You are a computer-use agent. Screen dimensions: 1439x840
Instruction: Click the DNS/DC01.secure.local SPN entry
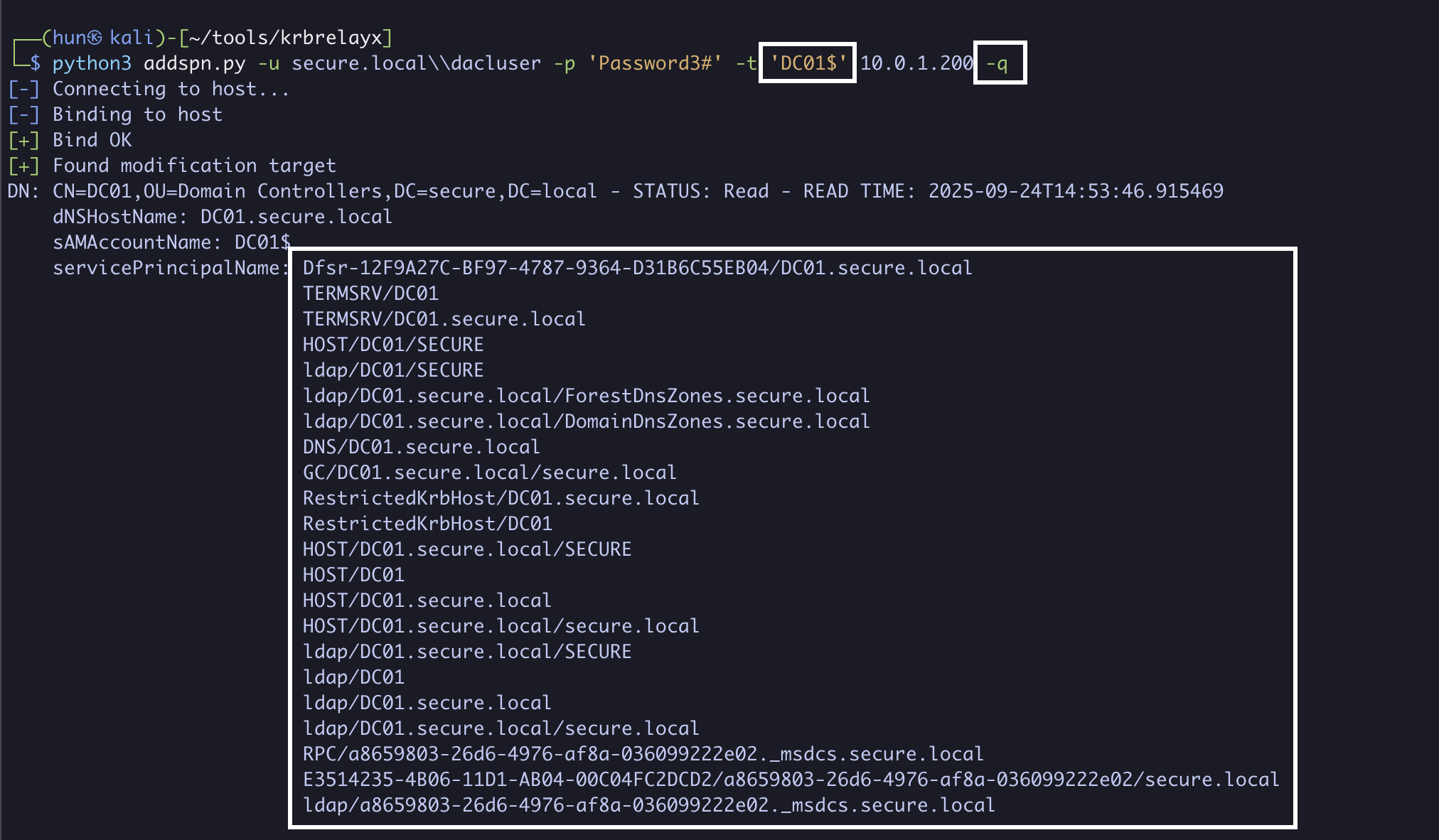[x=421, y=447]
